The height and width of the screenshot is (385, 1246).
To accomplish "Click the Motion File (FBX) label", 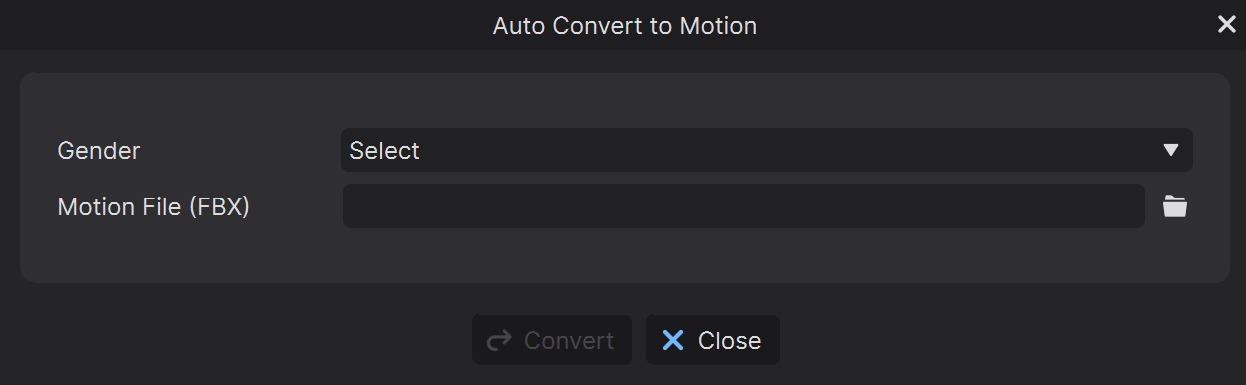I will [153, 207].
